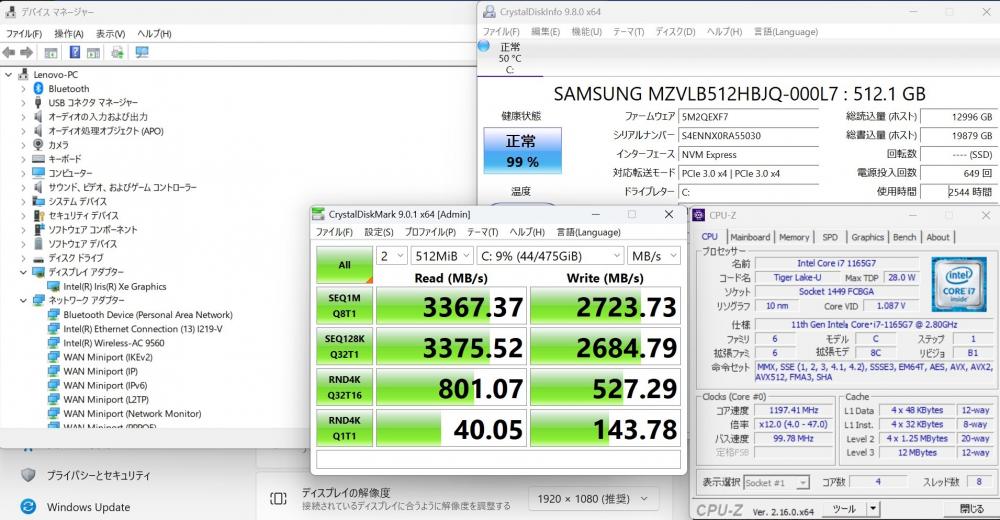Click the RND4K Q1T1 write result 143.78

coord(605,429)
